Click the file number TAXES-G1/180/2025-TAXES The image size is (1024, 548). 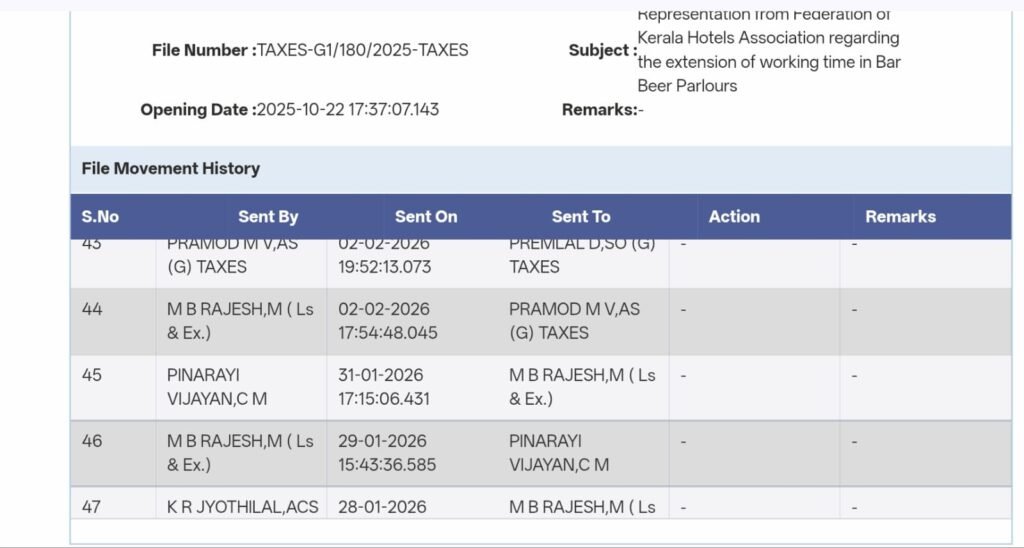[x=362, y=50]
